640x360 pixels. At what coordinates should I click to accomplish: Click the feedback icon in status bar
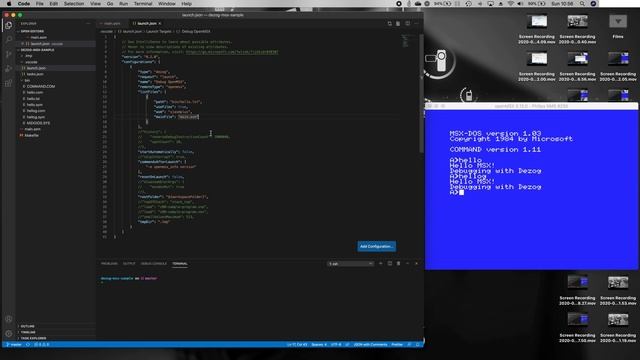[x=409, y=344]
